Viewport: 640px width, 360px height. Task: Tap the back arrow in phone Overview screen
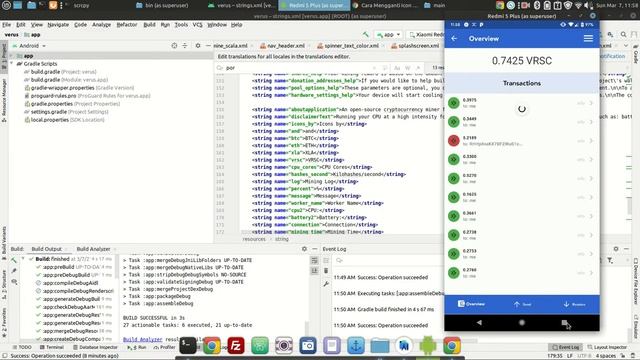(x=454, y=38)
